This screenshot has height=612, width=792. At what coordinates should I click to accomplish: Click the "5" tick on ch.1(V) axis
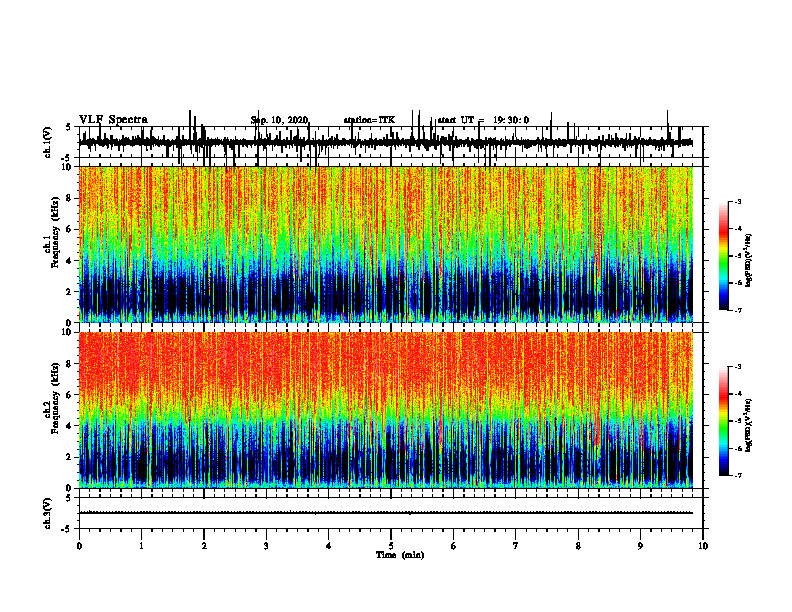coord(69,127)
